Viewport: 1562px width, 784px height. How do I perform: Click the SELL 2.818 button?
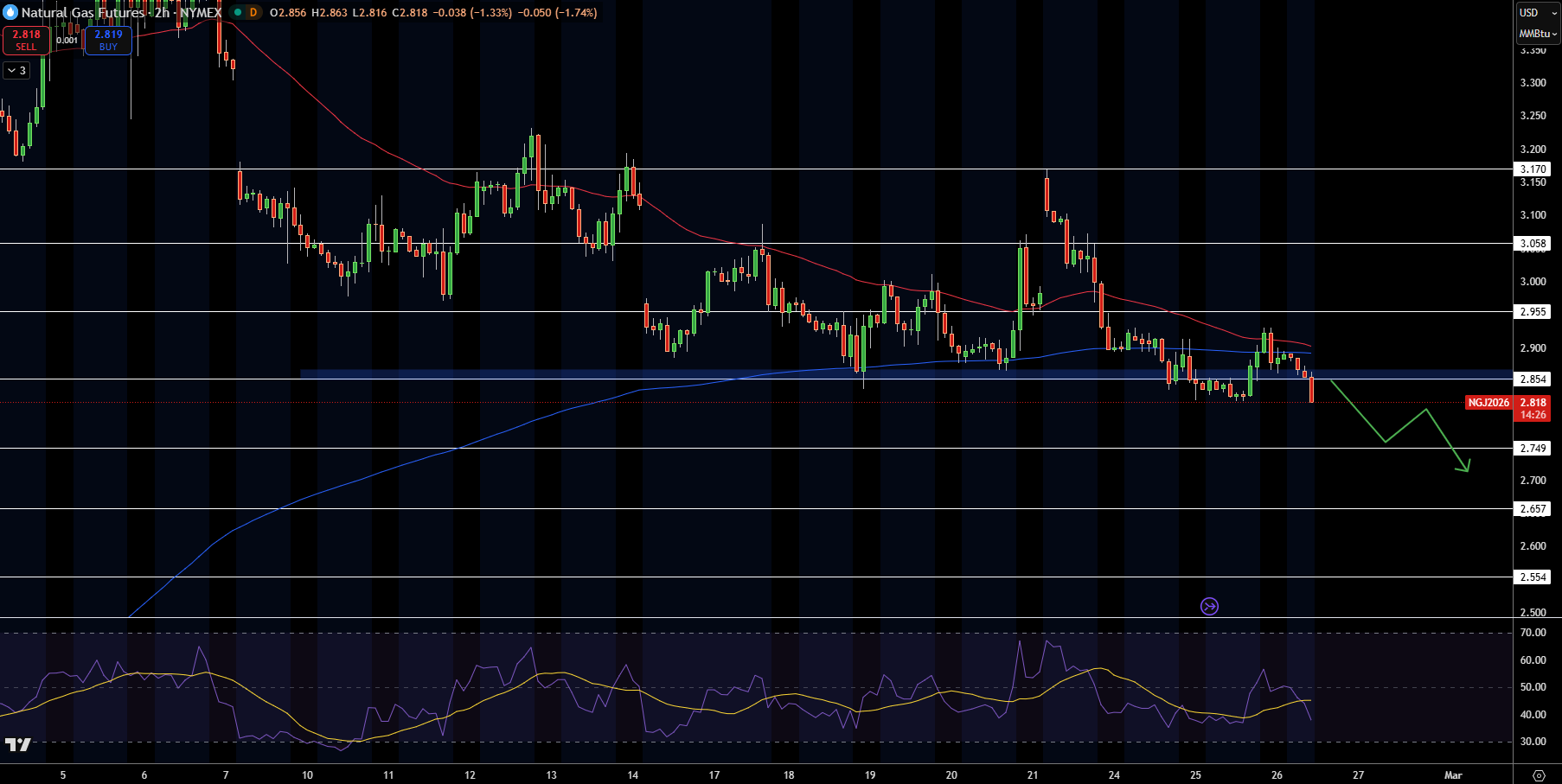coord(26,40)
